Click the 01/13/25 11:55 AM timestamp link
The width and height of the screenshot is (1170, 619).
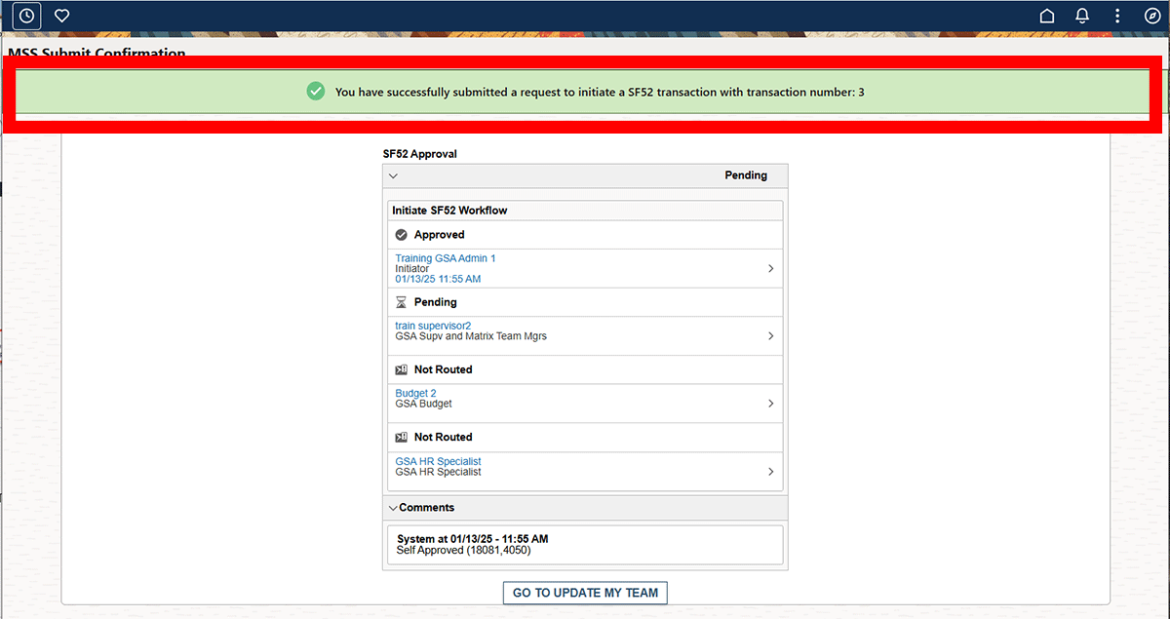tap(439, 279)
